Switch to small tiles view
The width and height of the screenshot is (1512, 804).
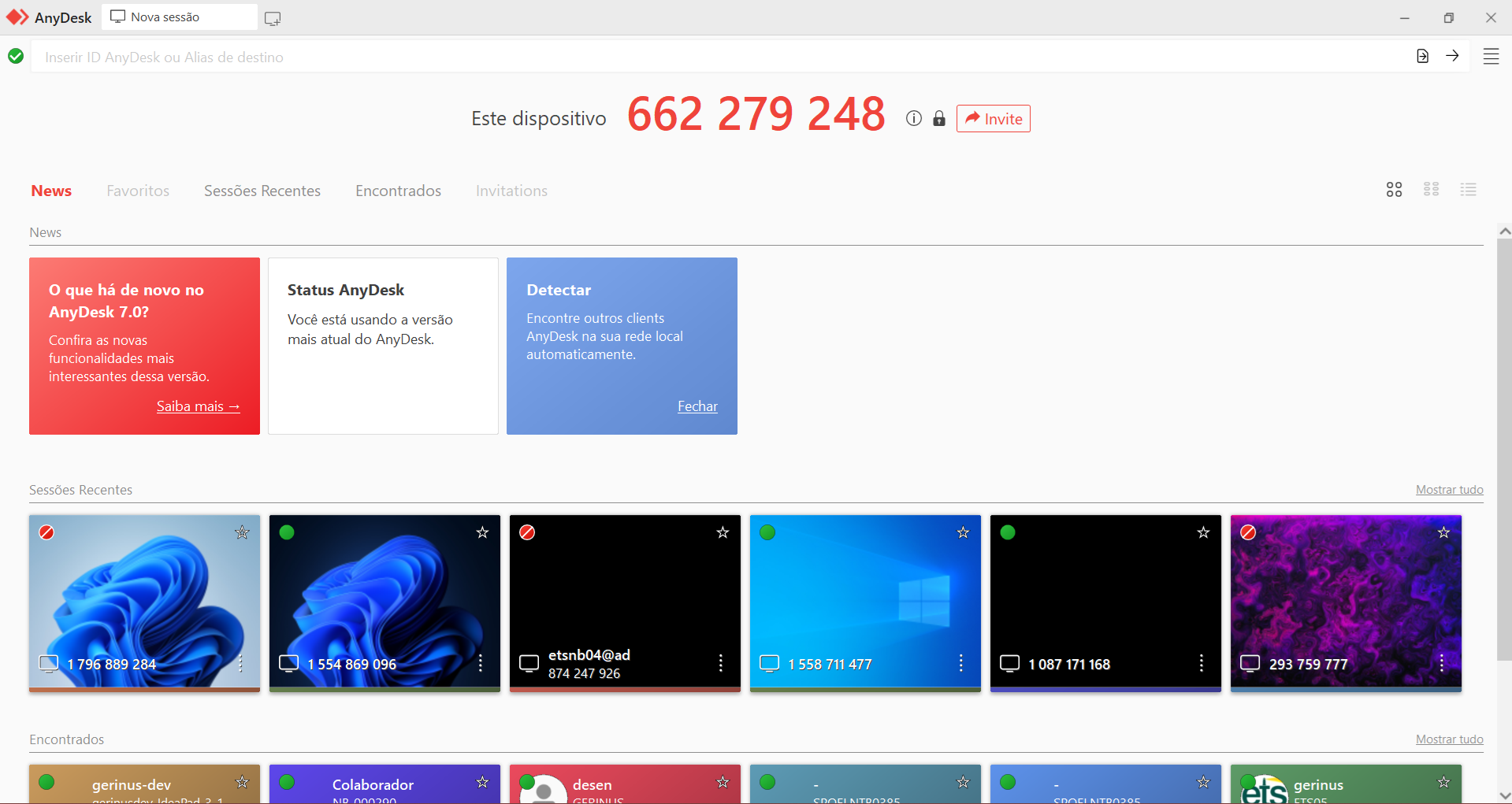1432,190
